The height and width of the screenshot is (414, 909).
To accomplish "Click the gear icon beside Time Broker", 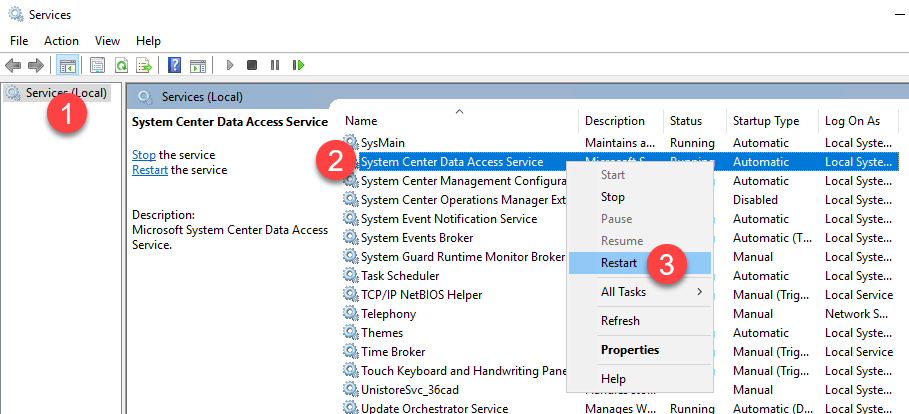I will point(351,352).
